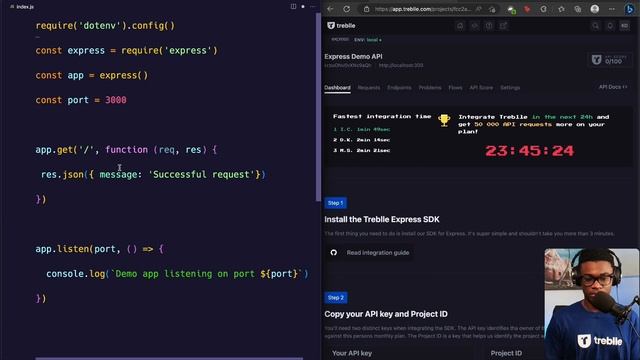This screenshot has width=640, height=360.
Task: Click the home icon in Treblle header
Action: coord(460,26)
